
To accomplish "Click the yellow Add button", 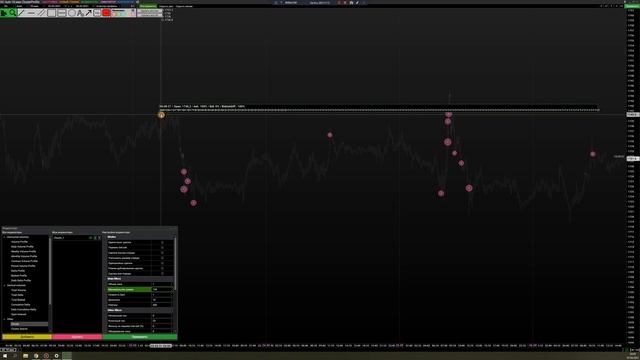I will [x=27, y=337].
